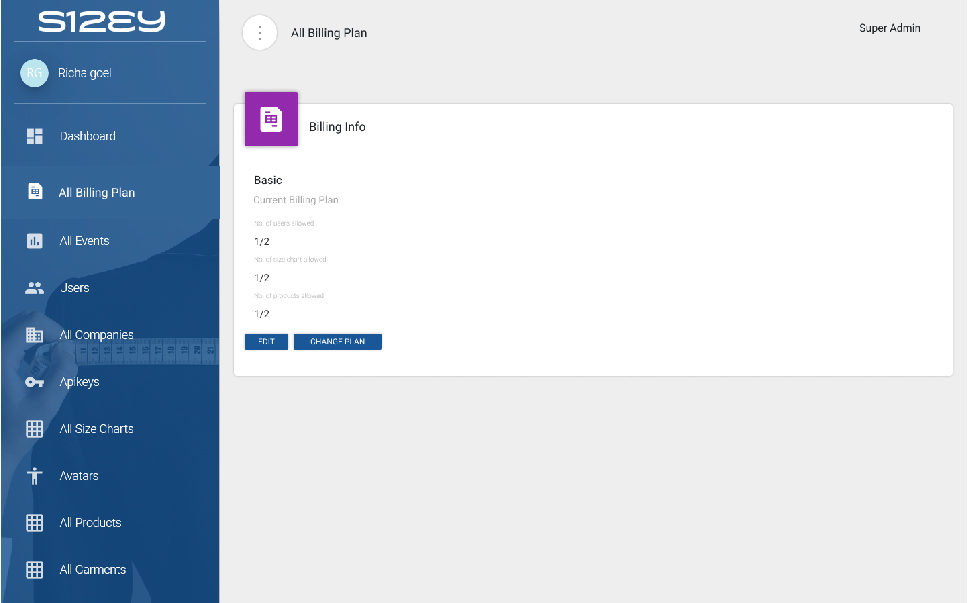968x603 pixels.
Task: Open the three-dot menu button
Action: click(259, 33)
